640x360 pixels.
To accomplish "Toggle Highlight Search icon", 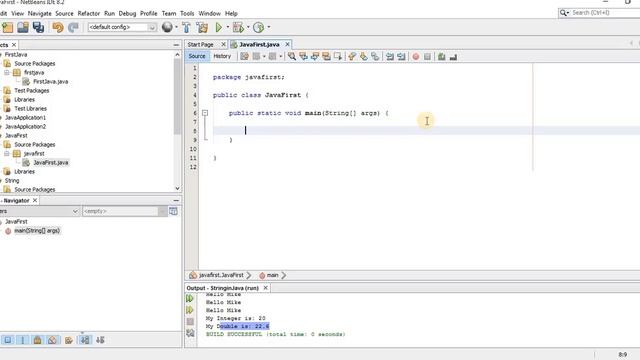I will coord(326,56).
